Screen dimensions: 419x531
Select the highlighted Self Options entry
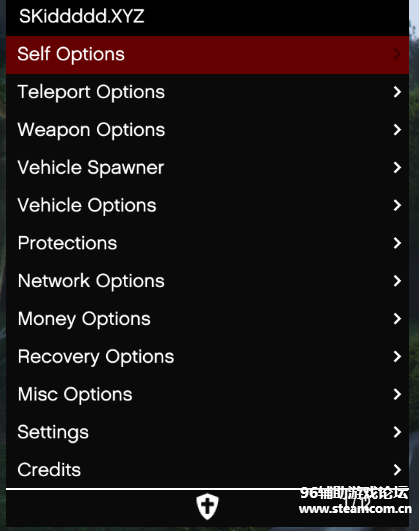pyautogui.click(x=207, y=55)
